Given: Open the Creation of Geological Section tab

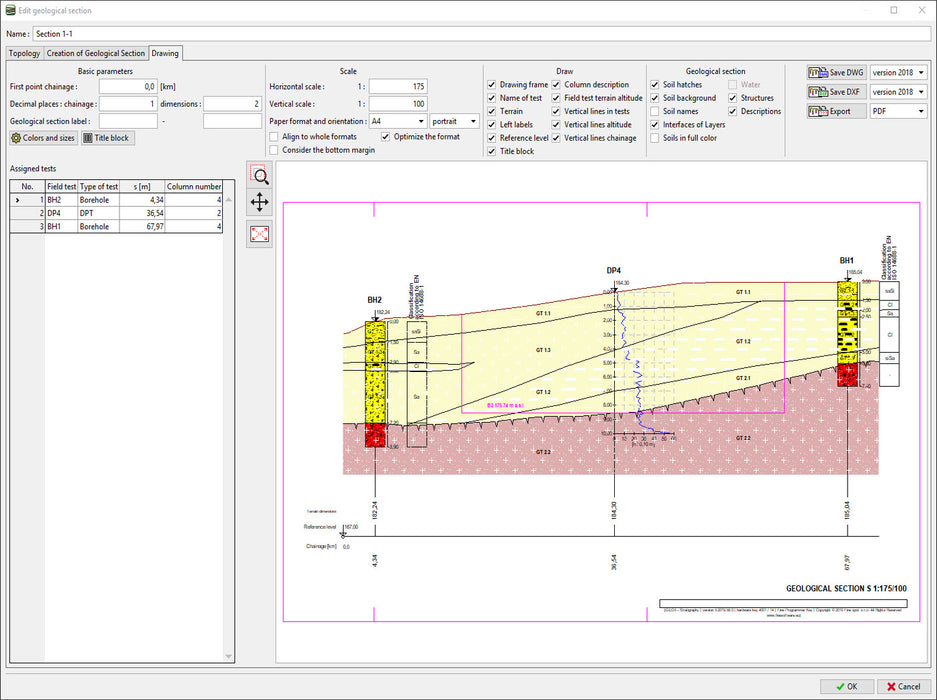Looking at the screenshot, I should click(x=96, y=53).
